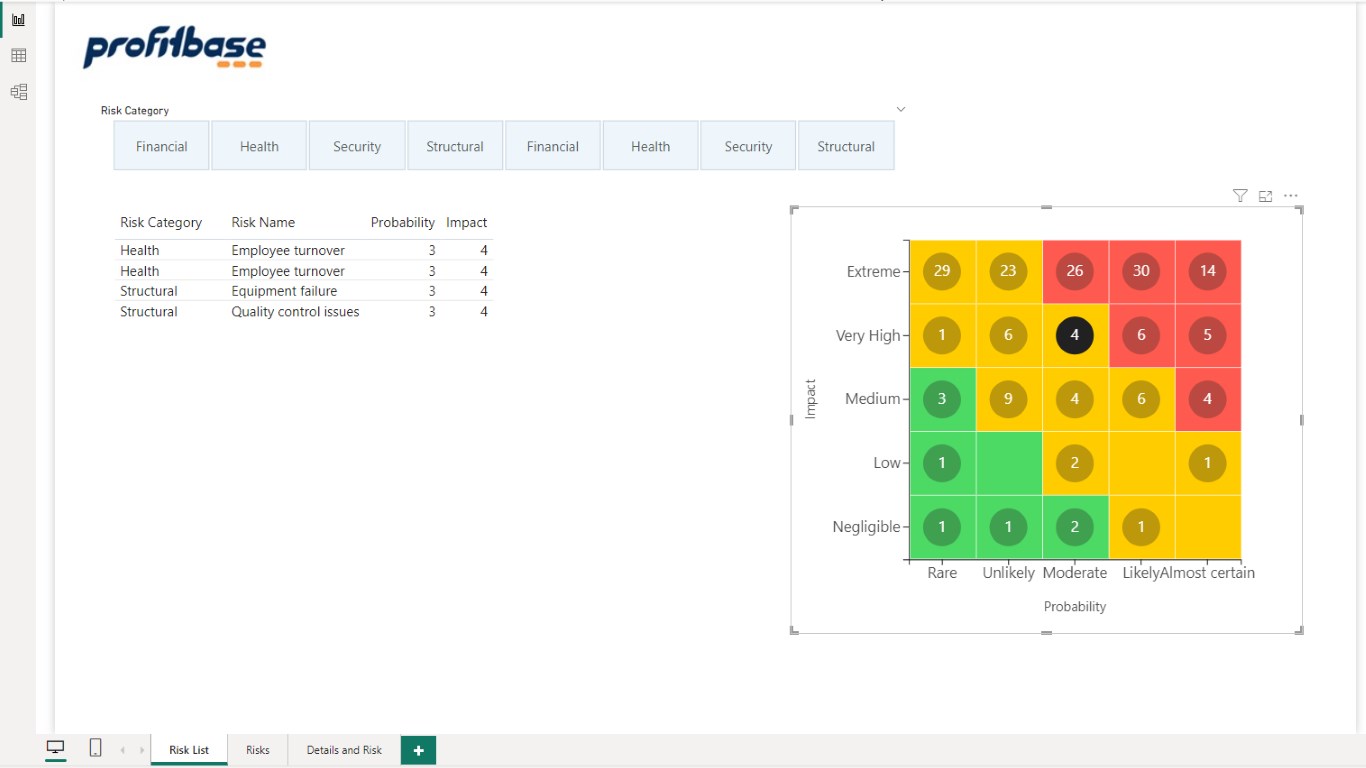Open More options ellipsis on the matrix visual

coord(1291,196)
